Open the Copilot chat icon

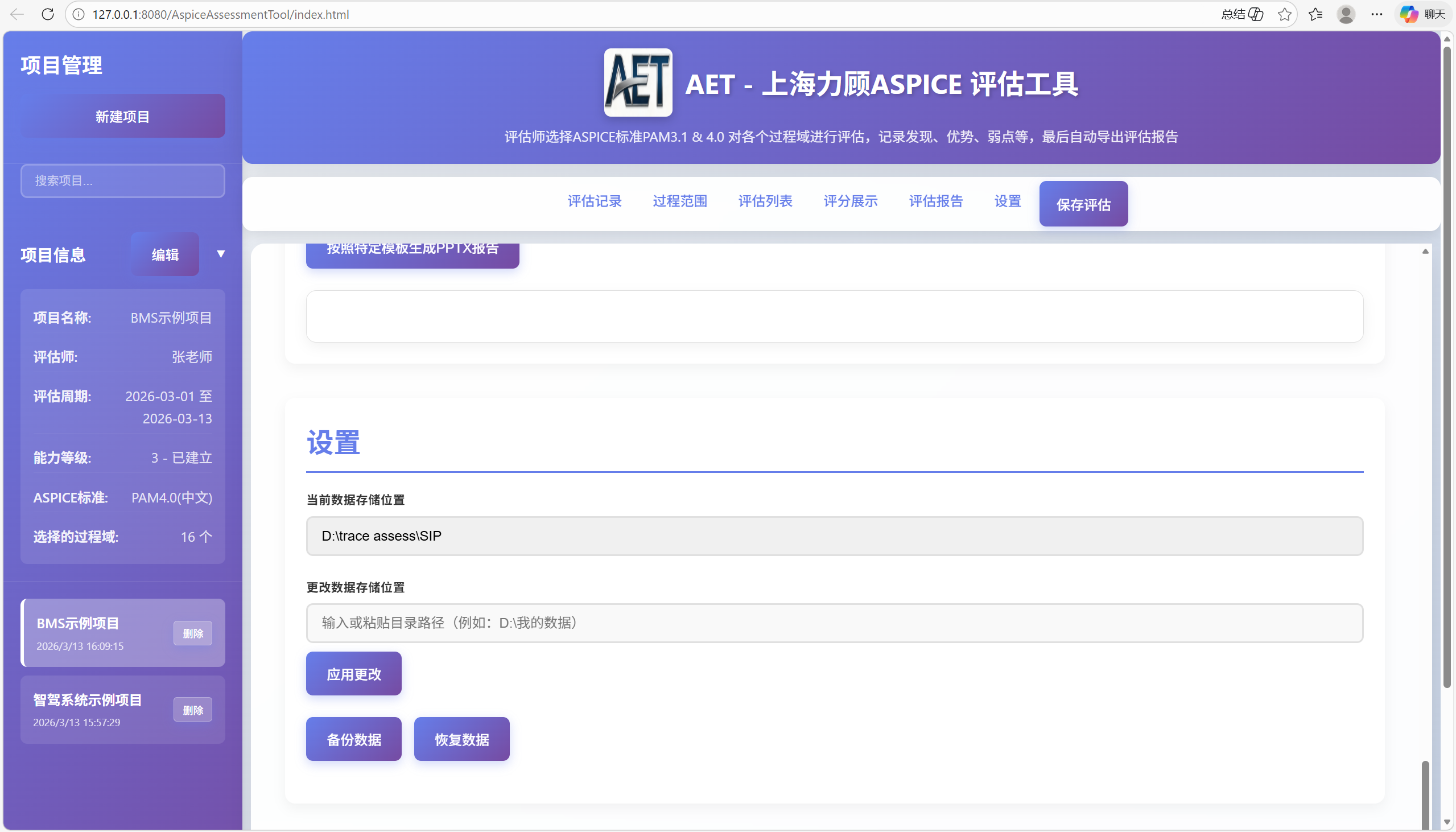(x=1410, y=14)
